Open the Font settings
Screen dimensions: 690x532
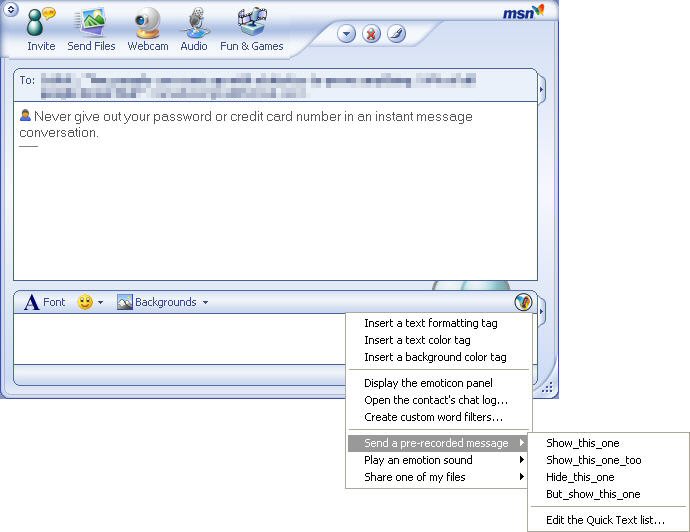click(45, 302)
